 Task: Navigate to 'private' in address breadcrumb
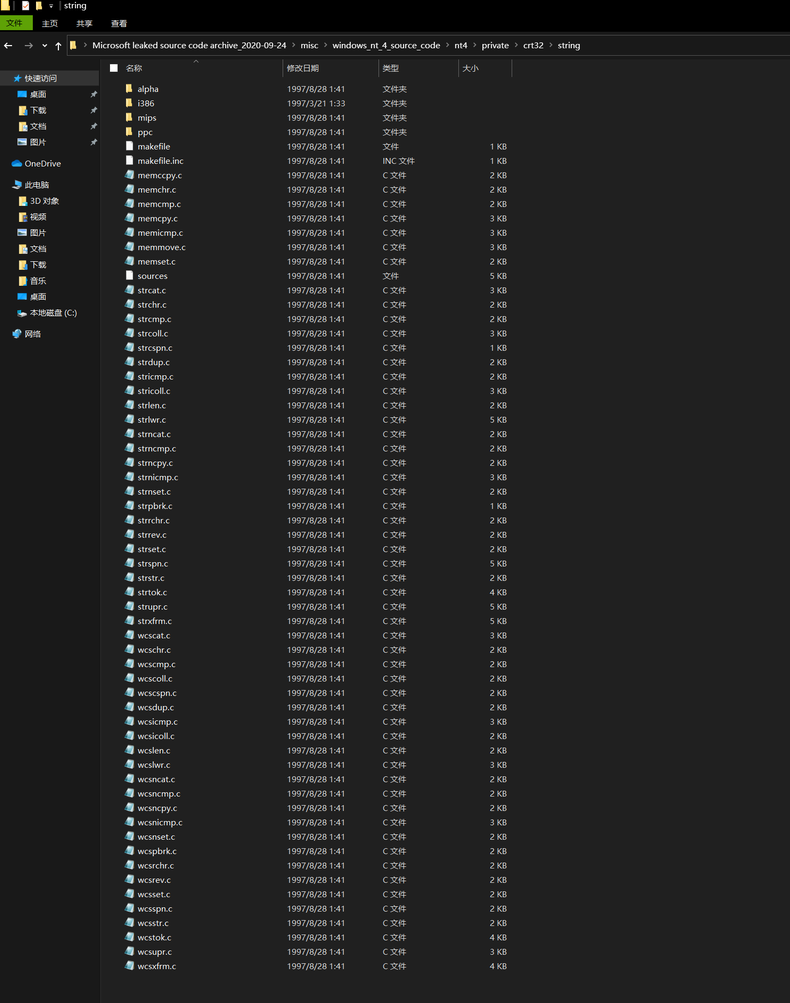pos(495,45)
